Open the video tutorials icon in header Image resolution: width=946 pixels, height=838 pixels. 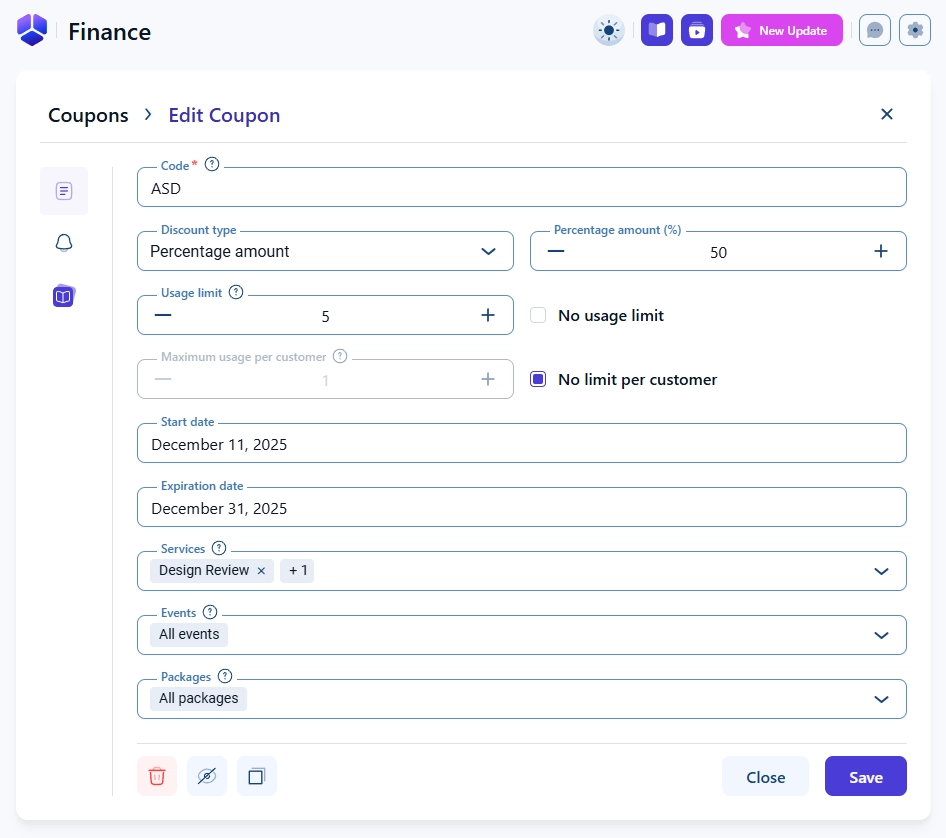tap(697, 30)
